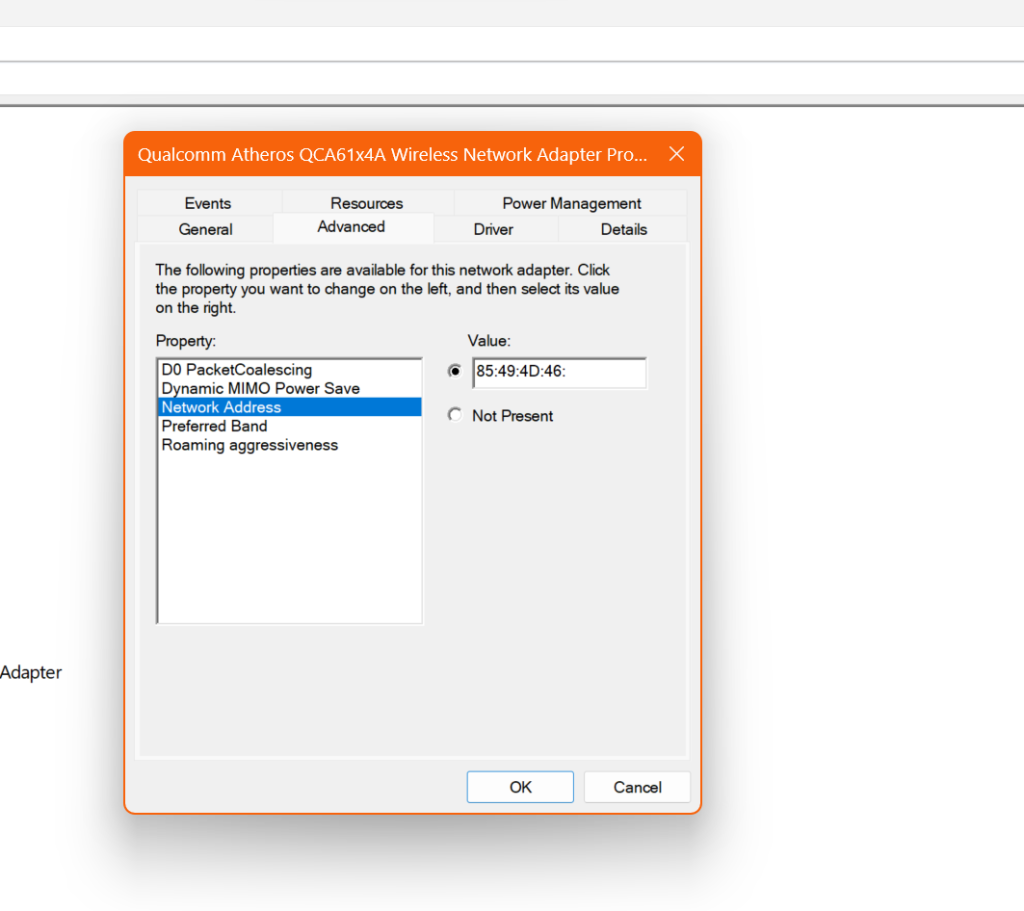Select D0 PacketCoalescing property
The image size is (1024, 911).
coord(289,370)
